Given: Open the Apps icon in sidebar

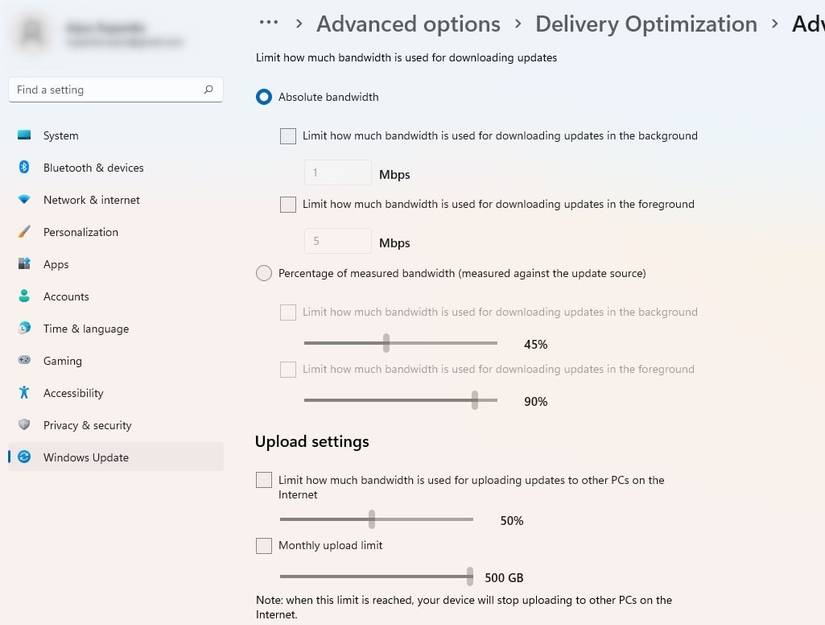Looking at the screenshot, I should [x=24, y=264].
